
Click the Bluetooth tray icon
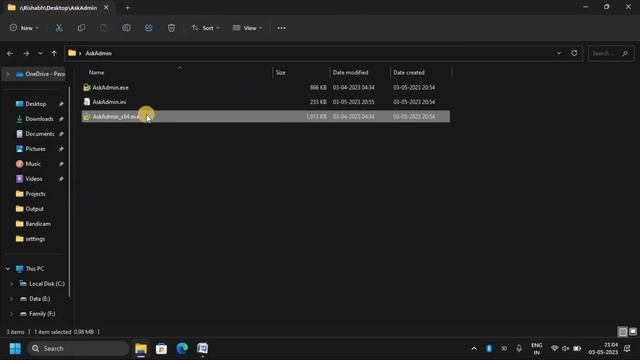point(489,349)
